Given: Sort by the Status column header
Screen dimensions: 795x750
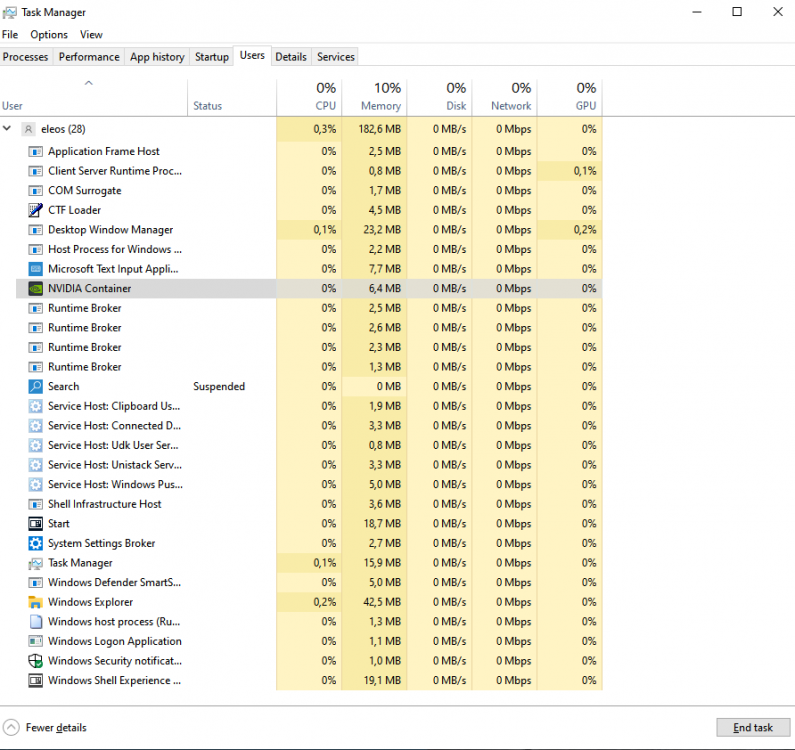Looking at the screenshot, I should click(232, 97).
